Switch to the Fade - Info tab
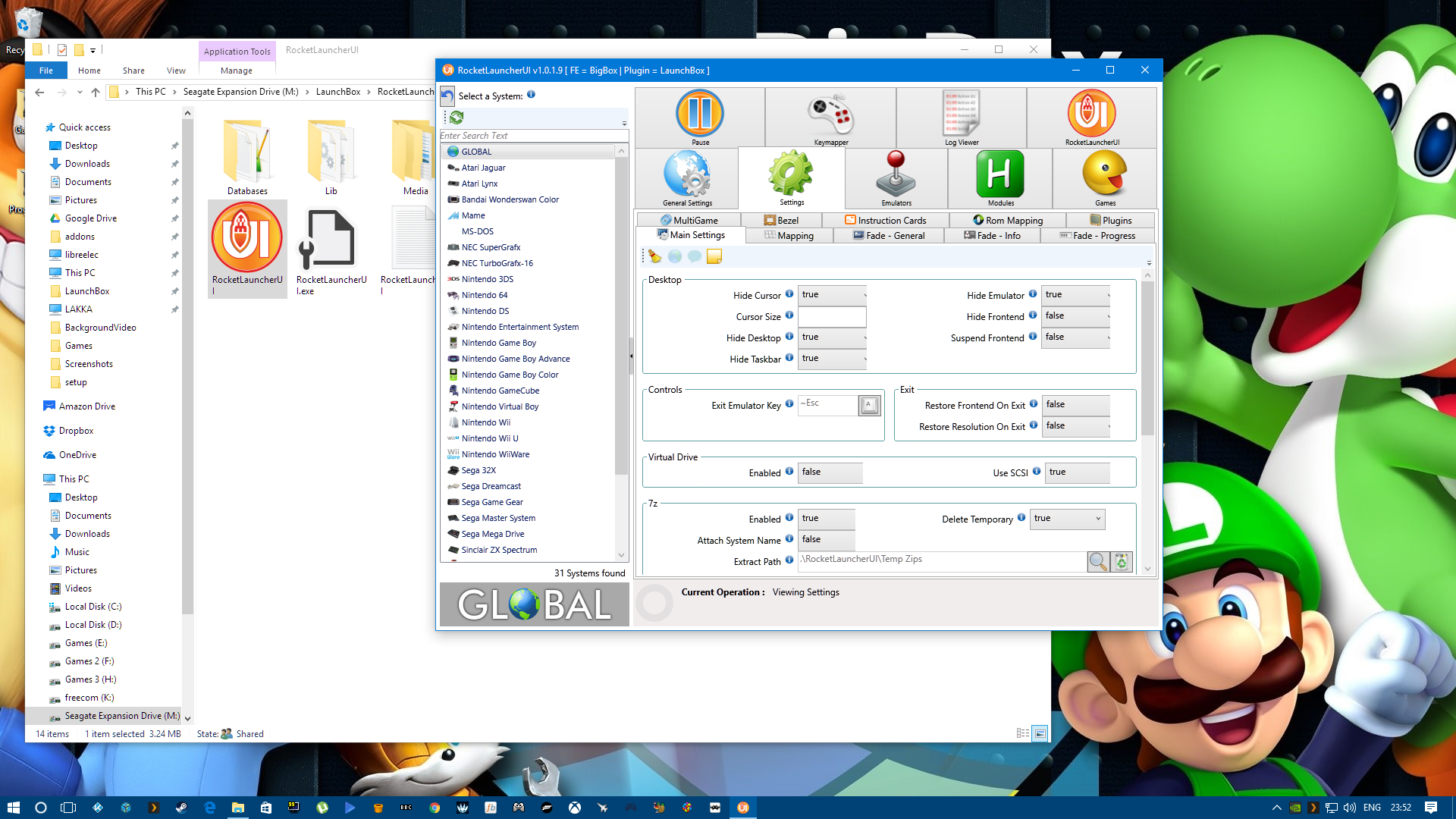Screen dimensions: 1456x819 tap(992, 236)
